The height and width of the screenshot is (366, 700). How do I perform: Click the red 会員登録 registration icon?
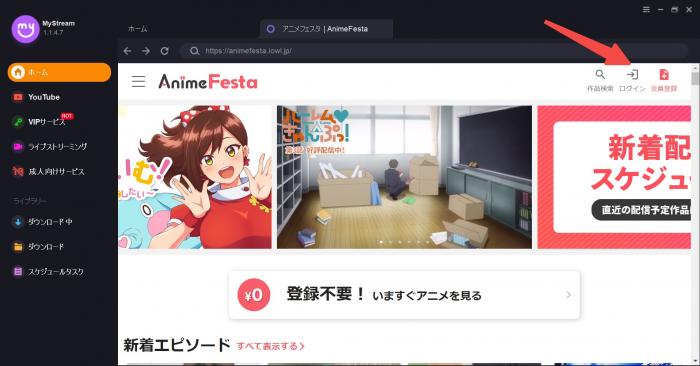pyautogui.click(x=664, y=74)
